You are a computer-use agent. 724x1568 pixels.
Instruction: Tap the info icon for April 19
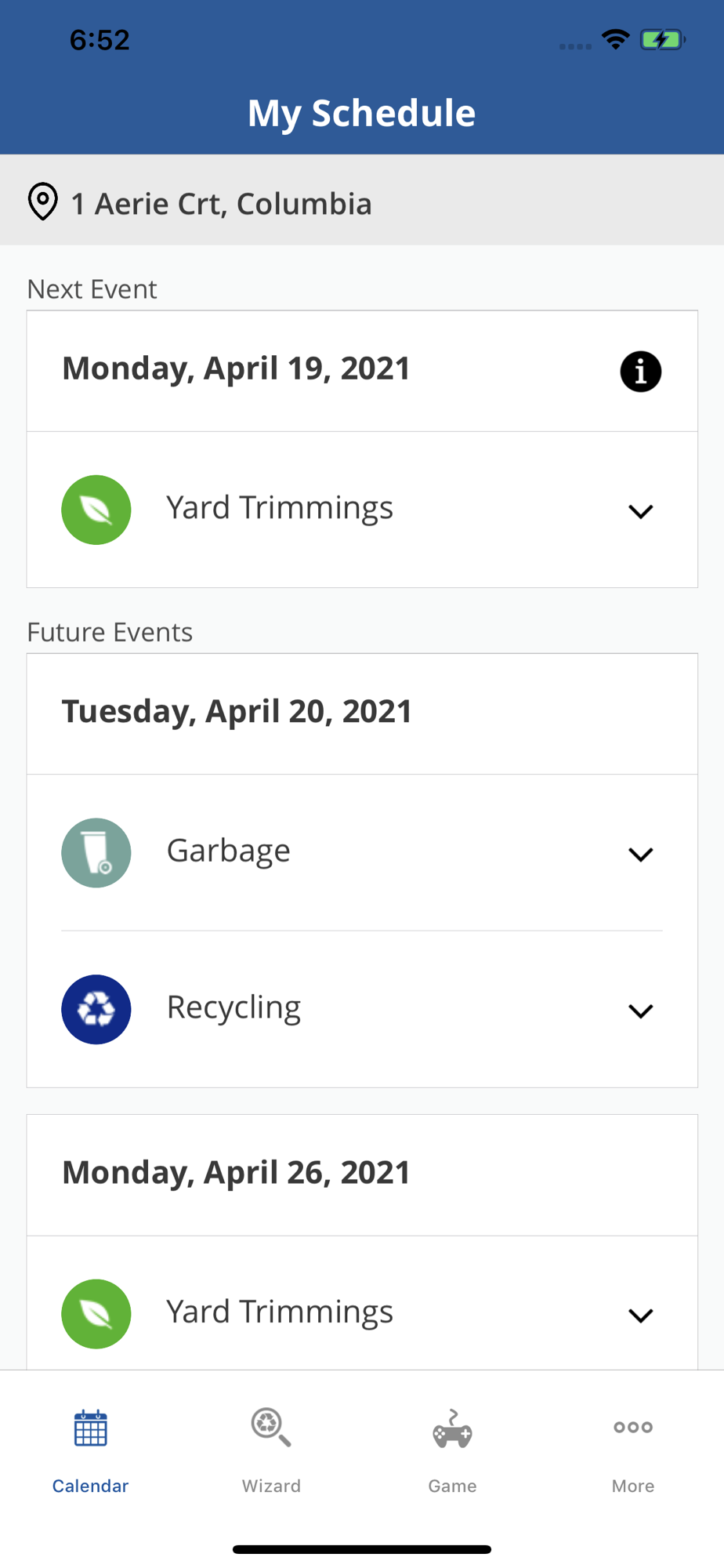pos(640,372)
